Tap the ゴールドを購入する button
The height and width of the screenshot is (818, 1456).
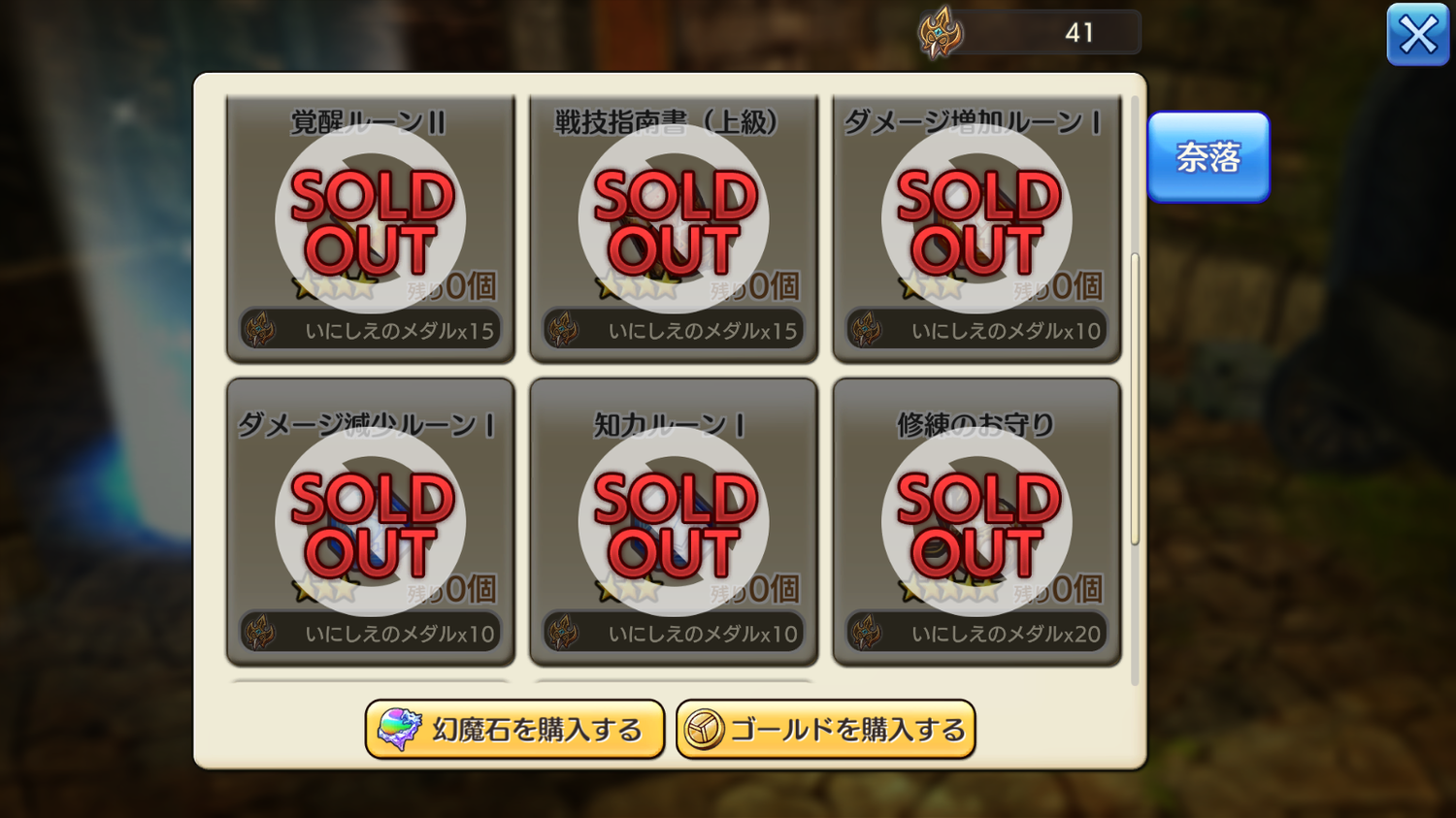[825, 729]
